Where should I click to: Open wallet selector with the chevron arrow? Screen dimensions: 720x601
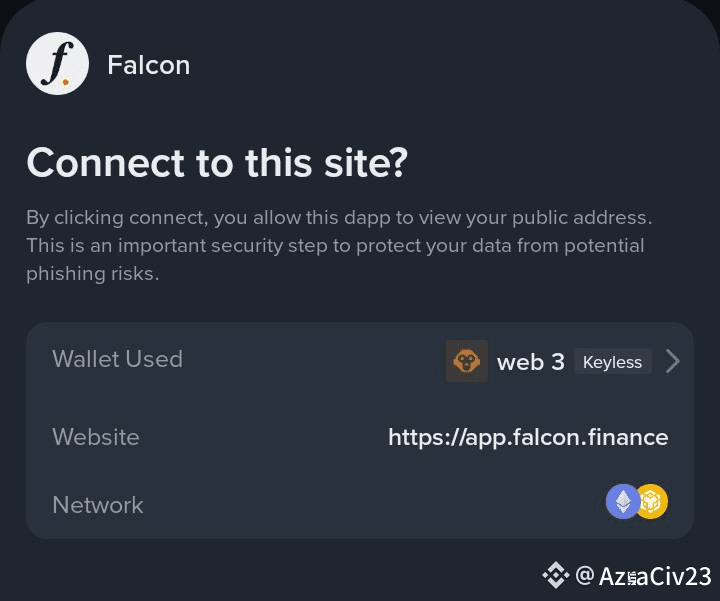click(673, 361)
